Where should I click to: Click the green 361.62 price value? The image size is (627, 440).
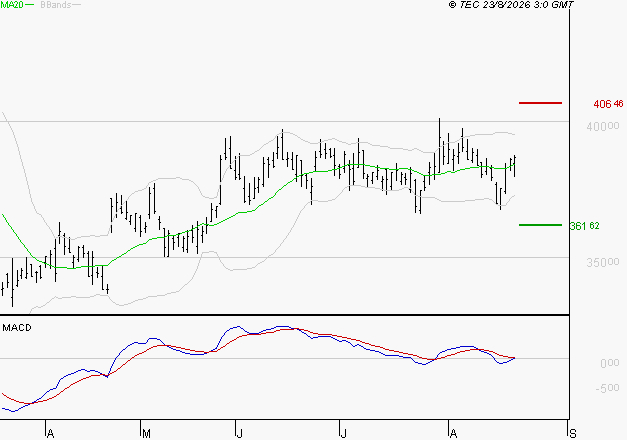tap(584, 226)
